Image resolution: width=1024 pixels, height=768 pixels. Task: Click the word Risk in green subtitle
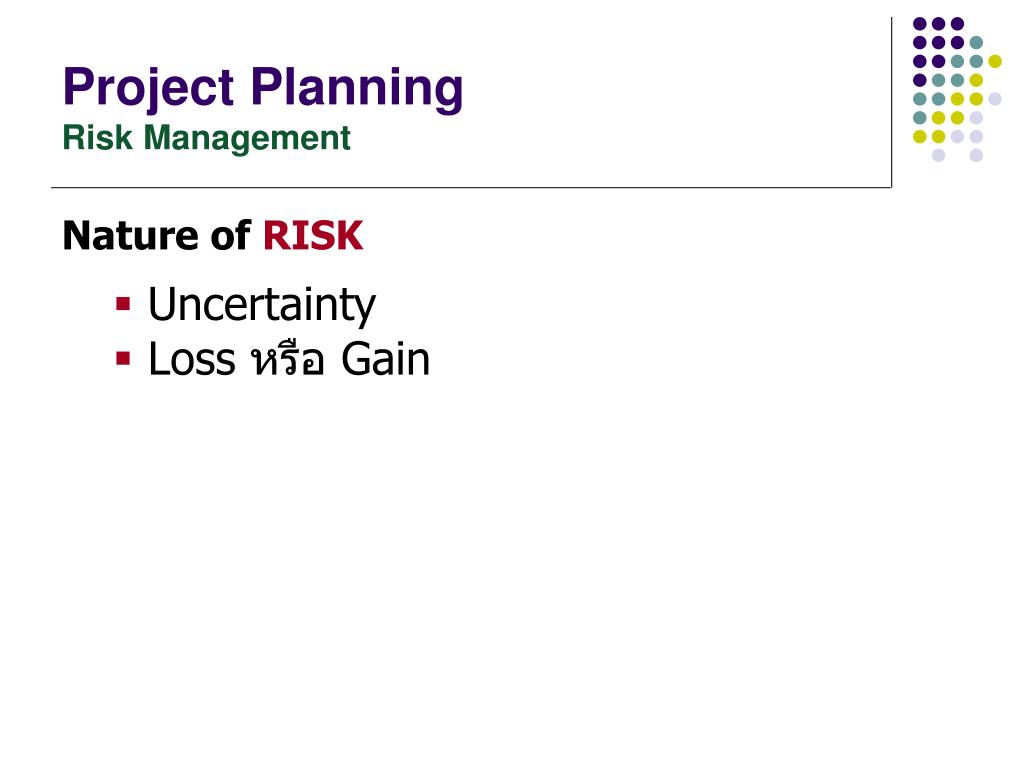[97, 138]
